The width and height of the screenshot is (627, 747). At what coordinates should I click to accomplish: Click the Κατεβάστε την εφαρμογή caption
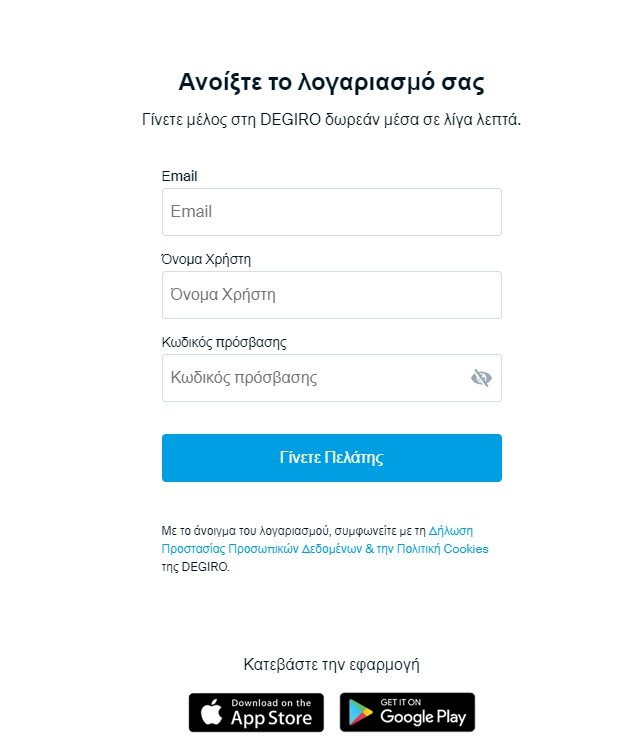(332, 664)
